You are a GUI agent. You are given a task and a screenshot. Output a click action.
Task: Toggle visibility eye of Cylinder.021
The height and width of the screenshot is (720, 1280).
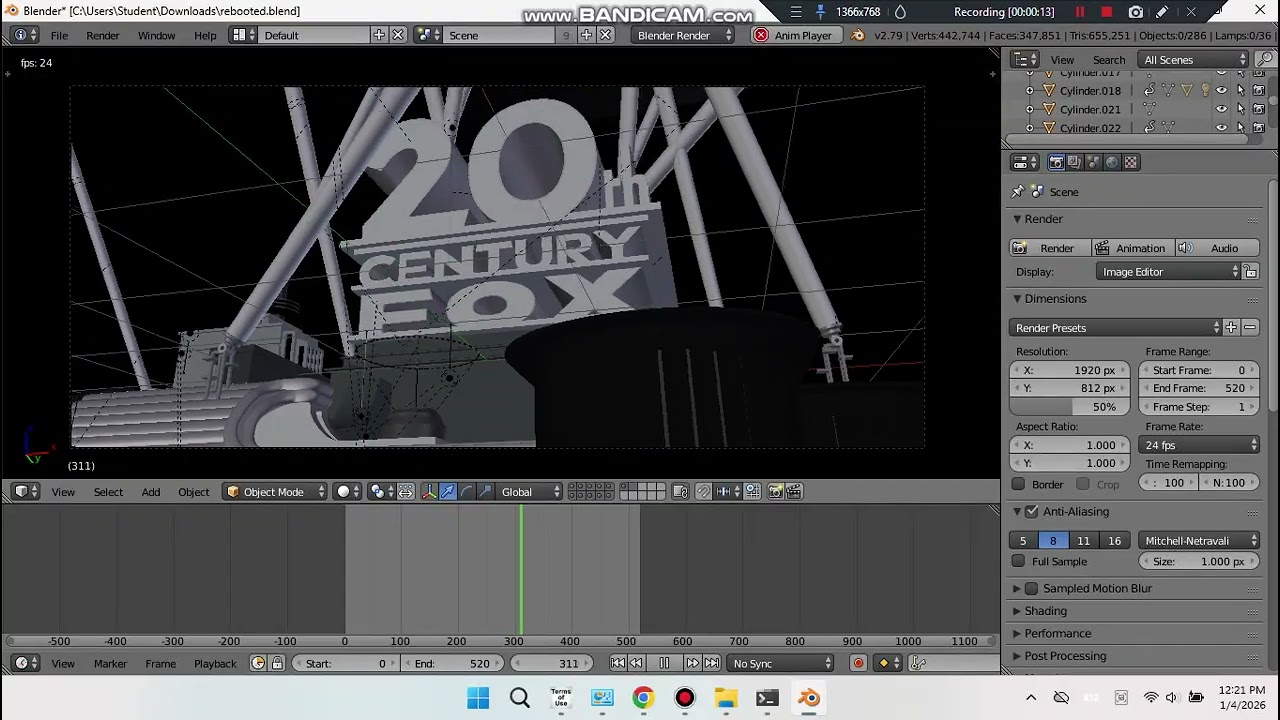(x=1221, y=109)
